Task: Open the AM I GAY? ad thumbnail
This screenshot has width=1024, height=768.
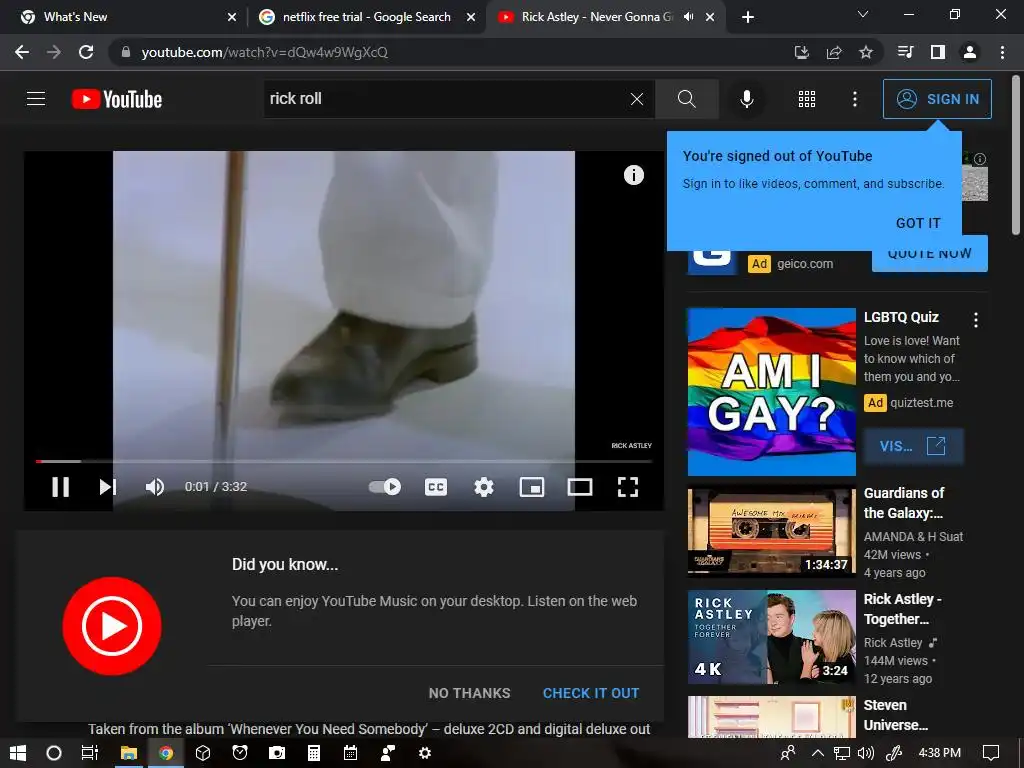Action: (771, 392)
